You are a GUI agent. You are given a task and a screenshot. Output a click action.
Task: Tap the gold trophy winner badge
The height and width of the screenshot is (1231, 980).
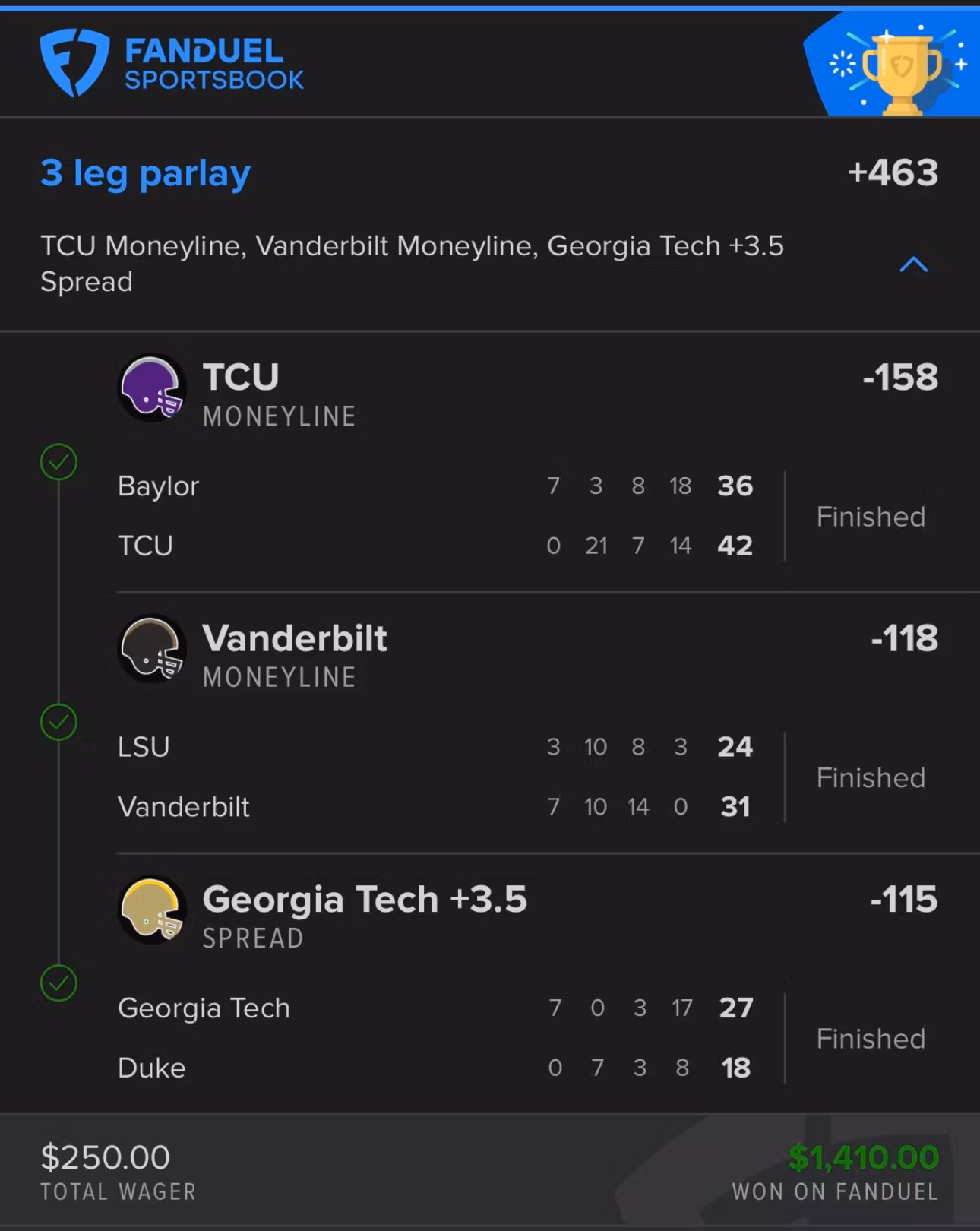902,70
